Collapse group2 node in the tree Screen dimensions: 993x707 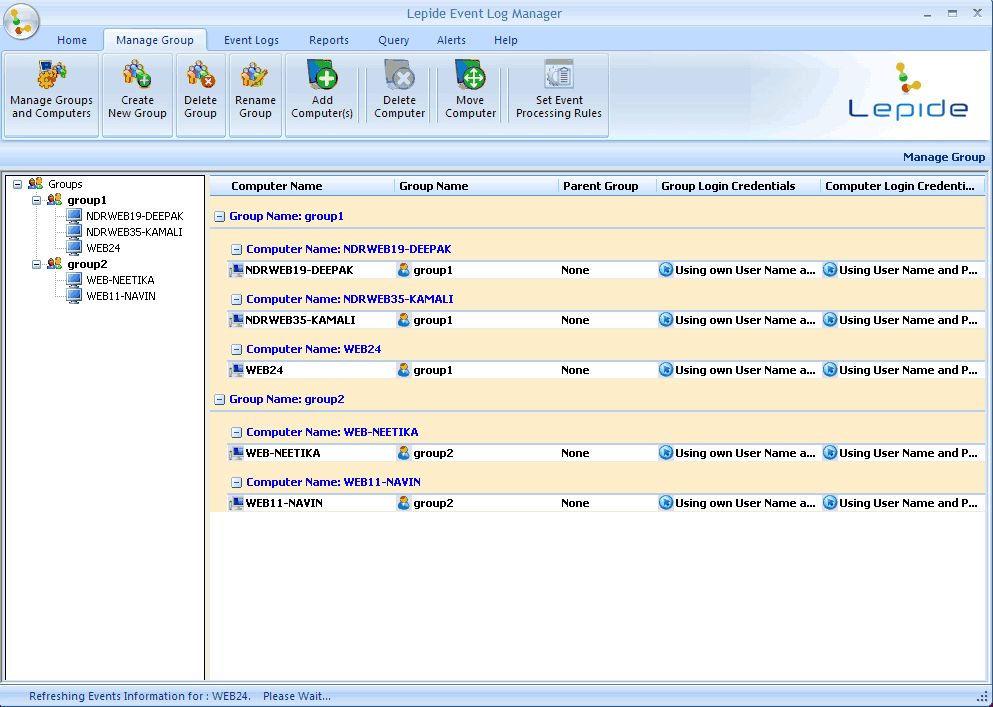coord(37,264)
